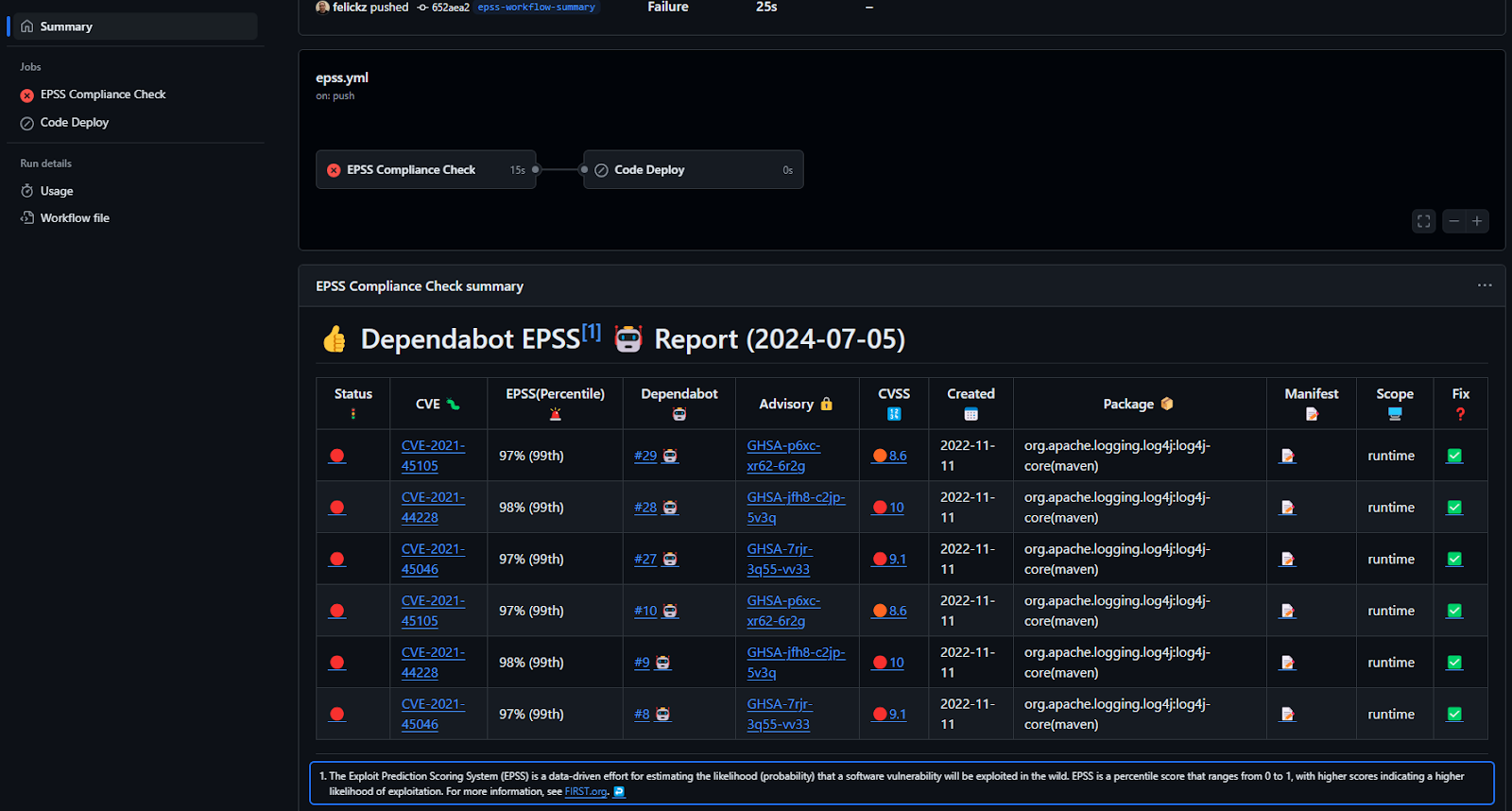Open Dependabot alert #8
Image resolution: width=1512 pixels, height=811 pixels.
coord(642,715)
